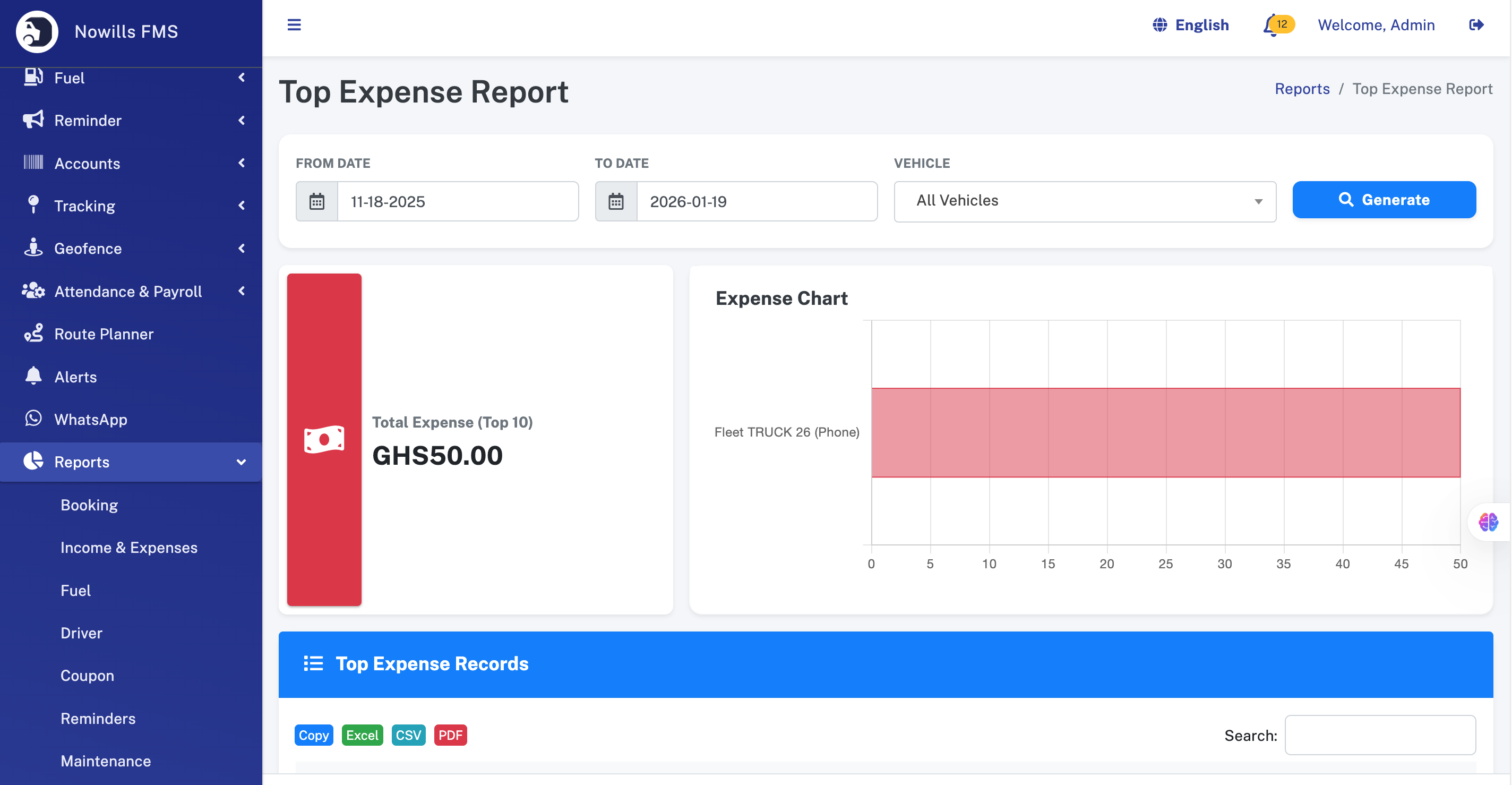
Task: Click the From Date calendar icon
Action: (x=317, y=201)
